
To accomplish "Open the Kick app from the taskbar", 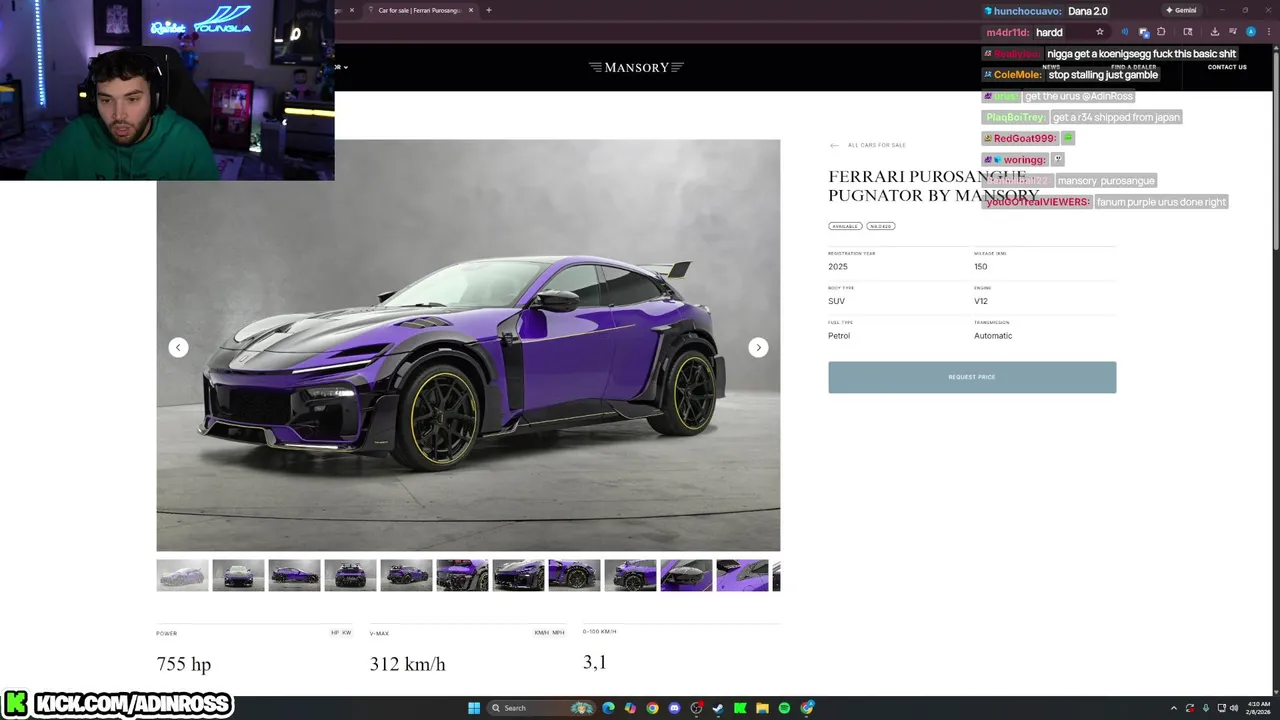I will tap(740, 708).
